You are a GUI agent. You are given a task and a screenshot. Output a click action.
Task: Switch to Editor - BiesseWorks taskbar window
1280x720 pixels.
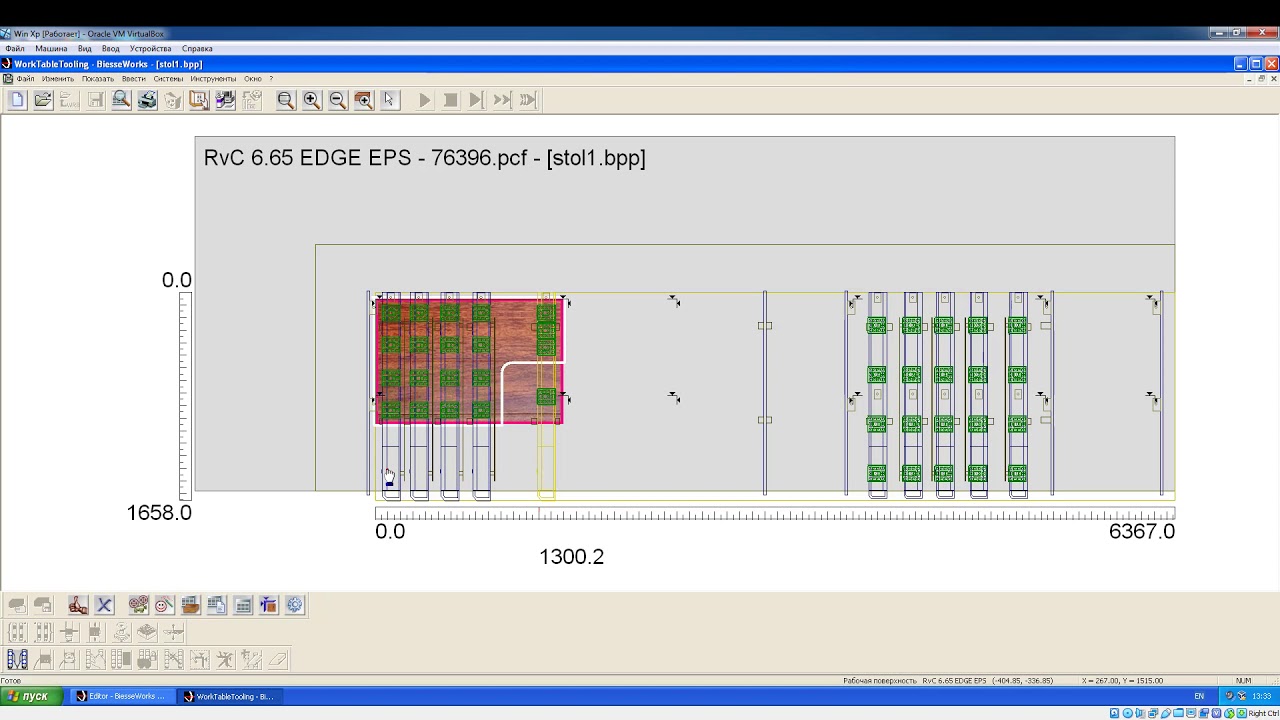point(121,696)
